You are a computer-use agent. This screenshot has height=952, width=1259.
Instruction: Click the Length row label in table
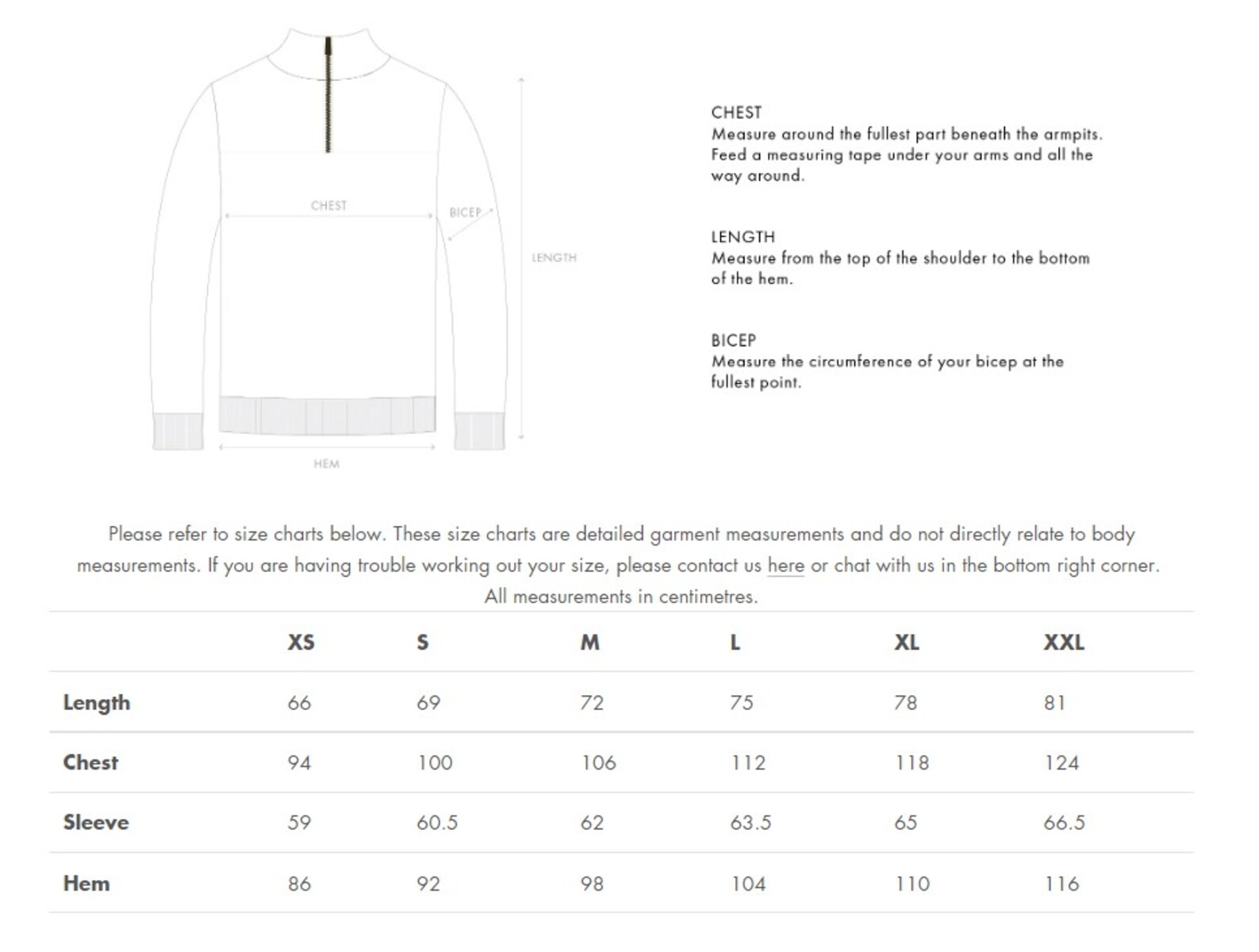point(97,703)
